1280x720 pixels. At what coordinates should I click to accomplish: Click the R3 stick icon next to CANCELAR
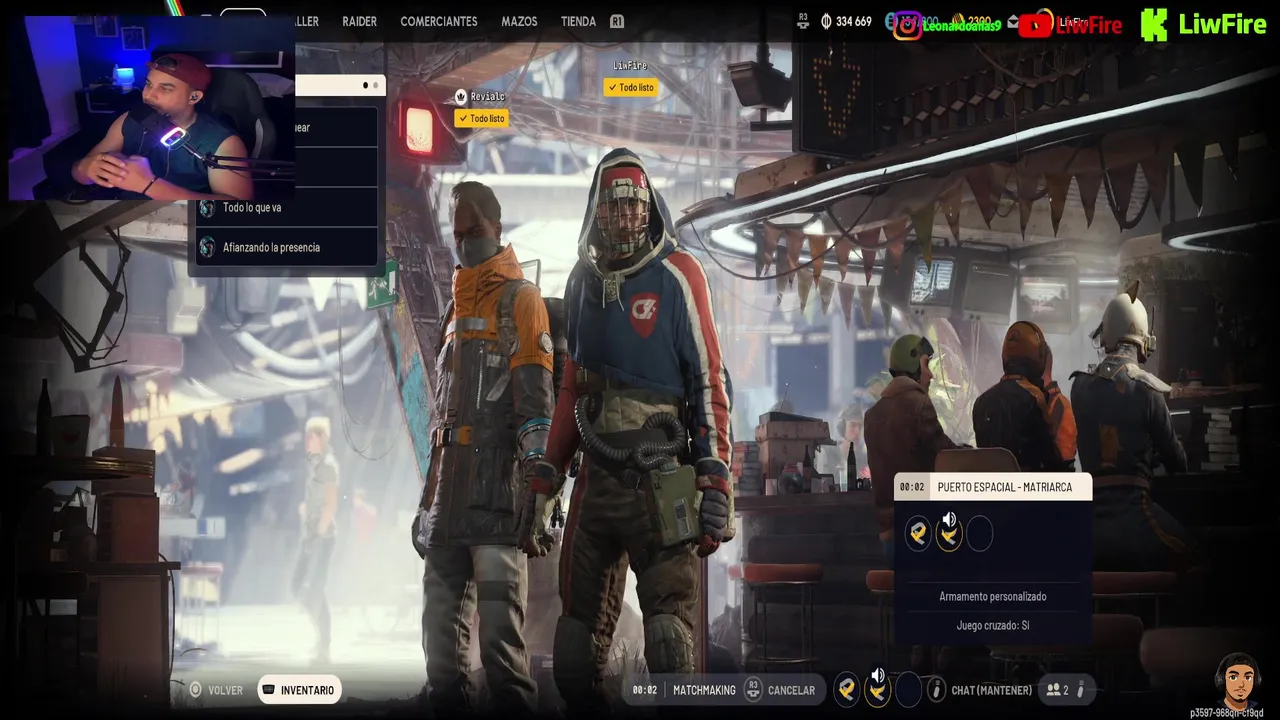(x=753, y=690)
